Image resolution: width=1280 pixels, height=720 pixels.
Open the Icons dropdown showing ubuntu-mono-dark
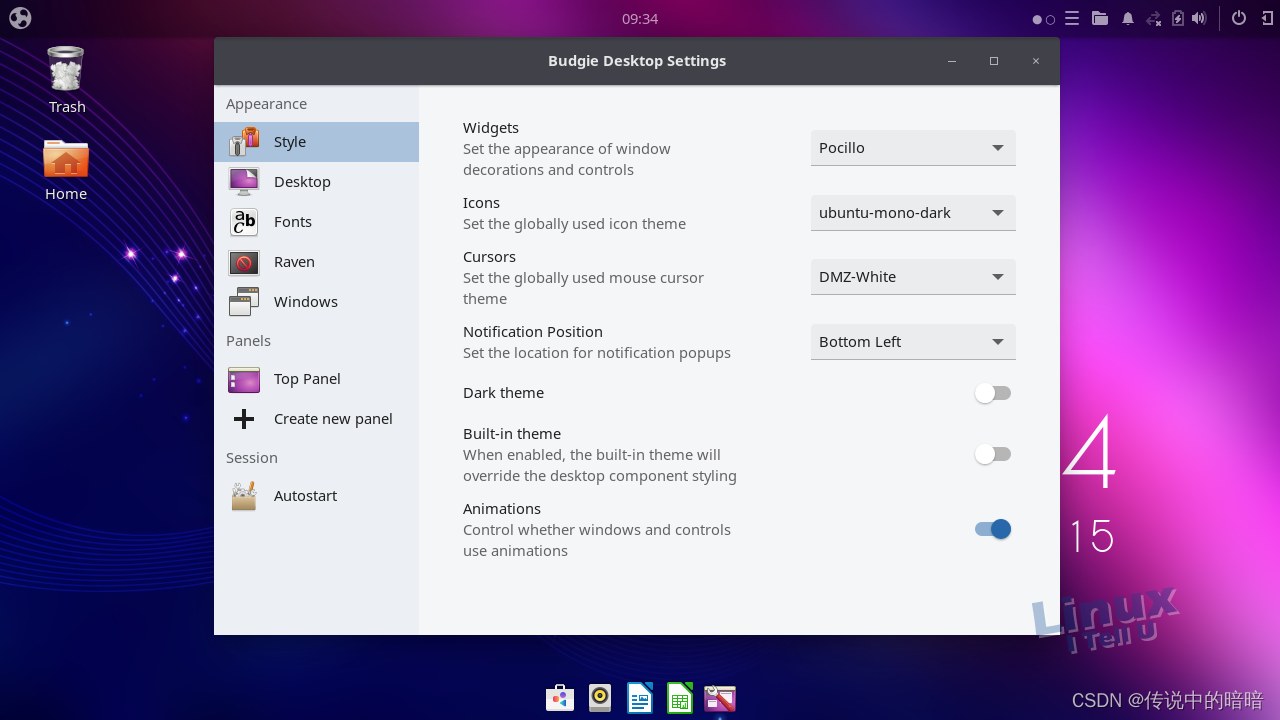tap(913, 213)
